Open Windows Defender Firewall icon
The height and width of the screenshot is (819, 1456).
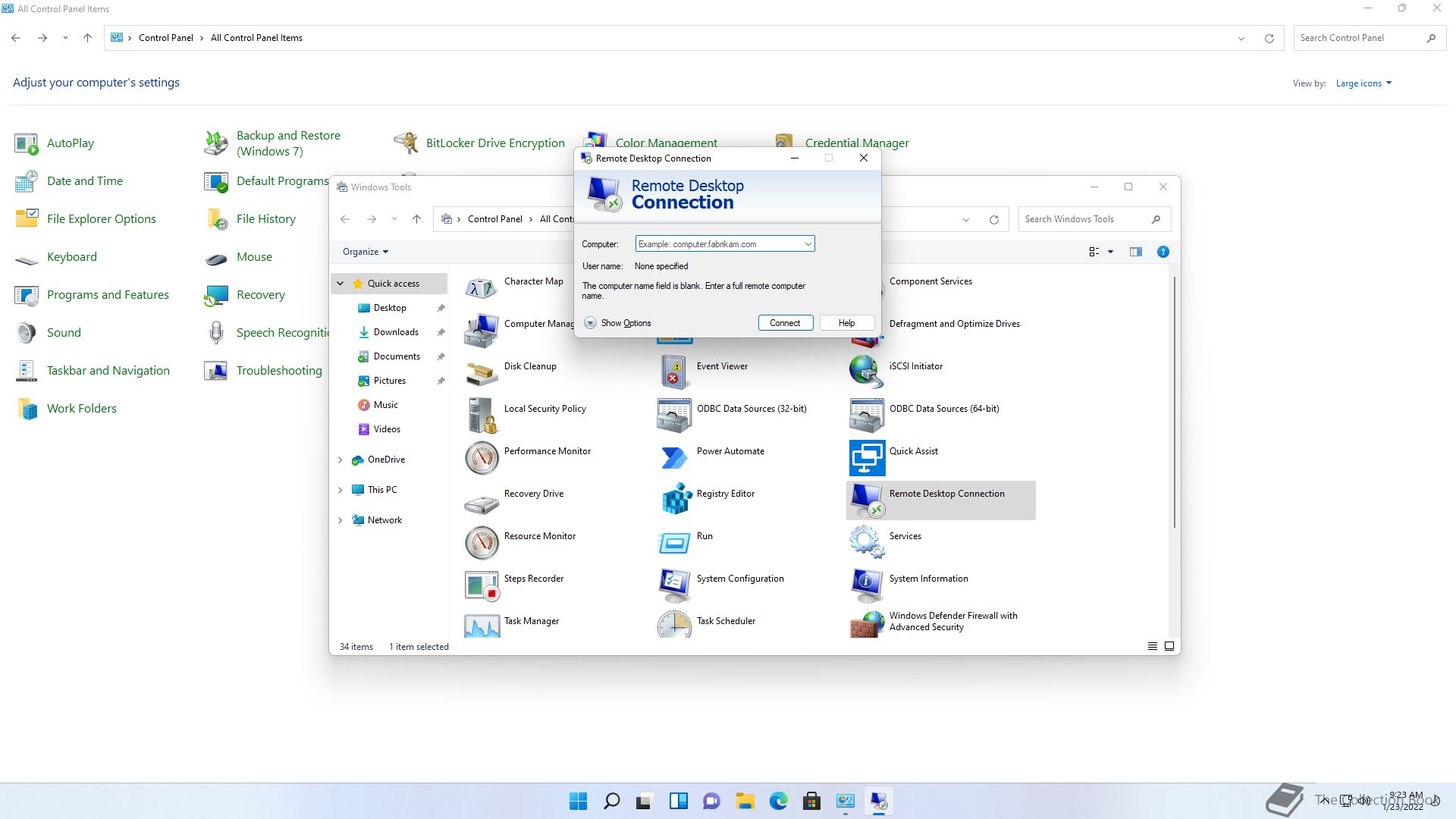point(867,625)
